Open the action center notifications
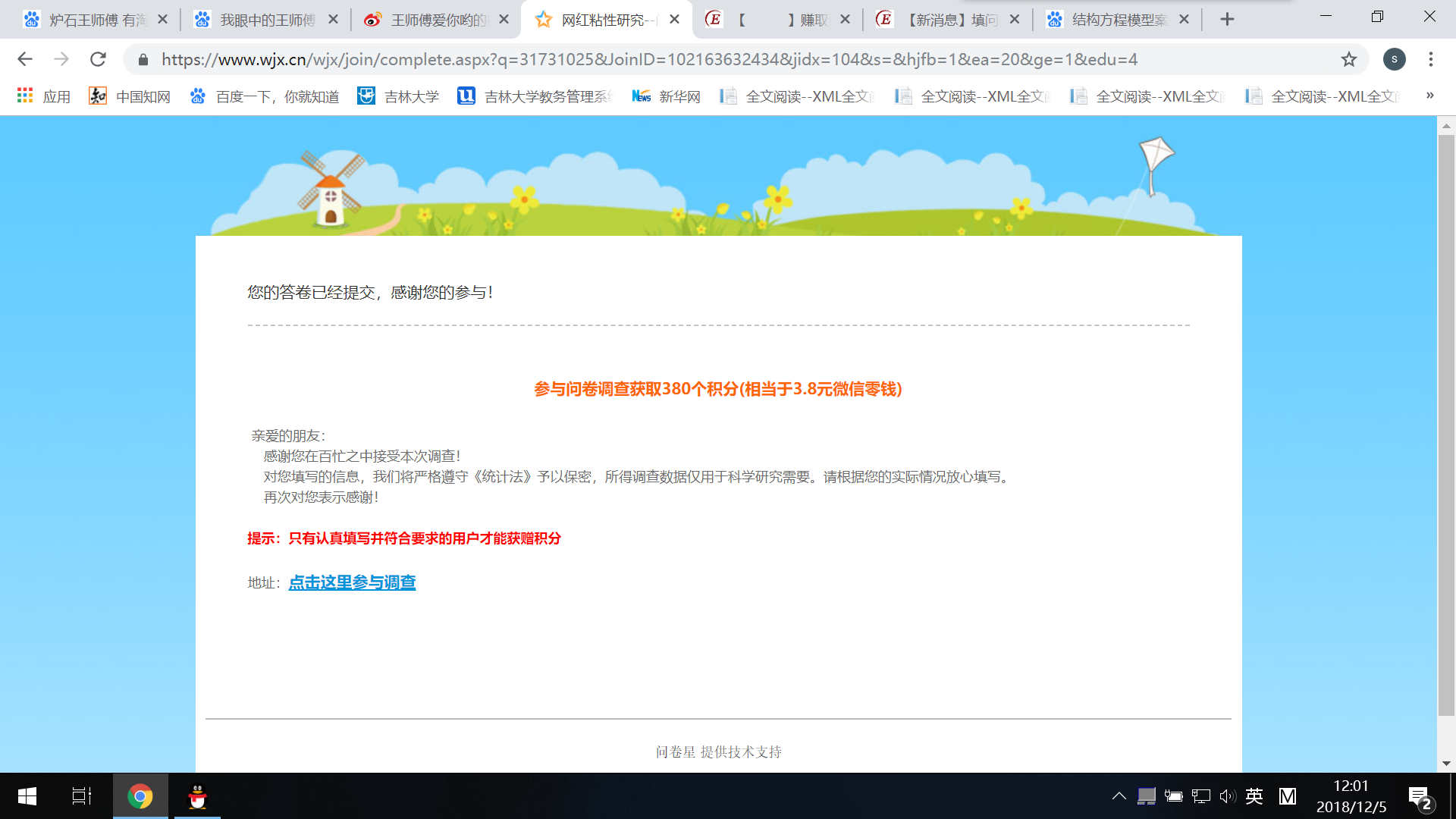Image resolution: width=1456 pixels, height=819 pixels. (1420, 797)
